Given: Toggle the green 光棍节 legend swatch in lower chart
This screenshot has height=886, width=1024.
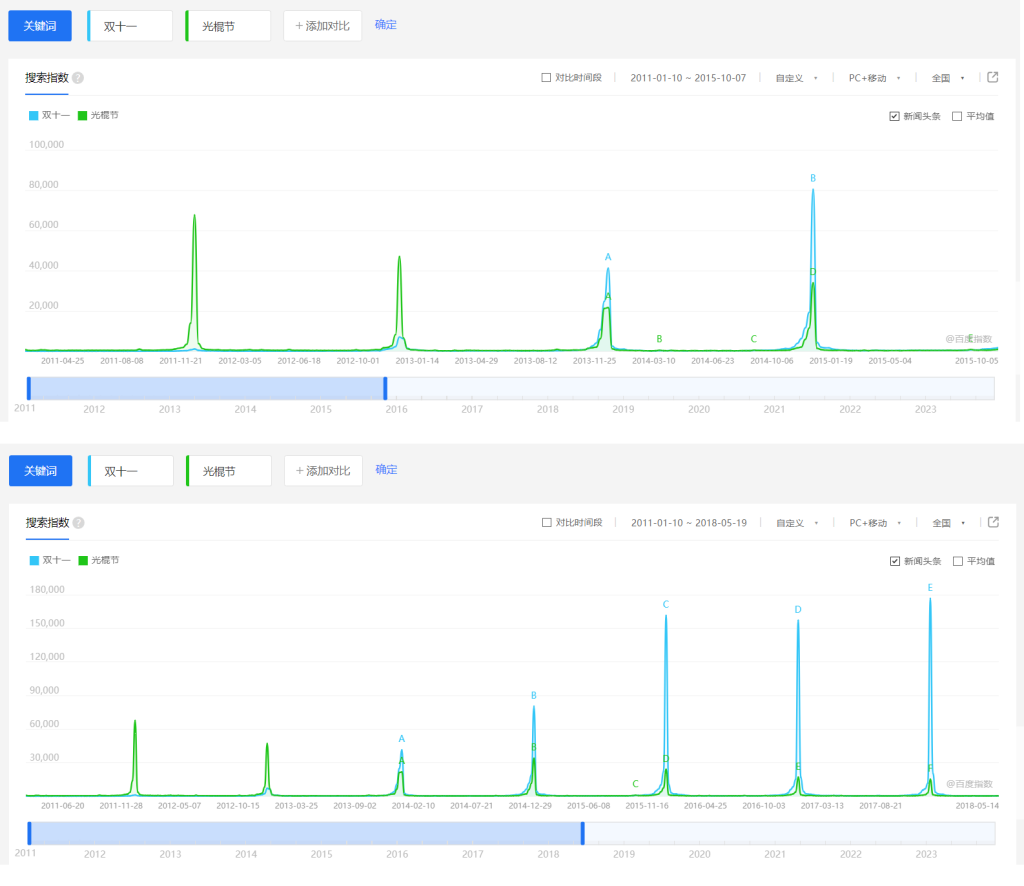Looking at the screenshot, I should pos(83,561).
